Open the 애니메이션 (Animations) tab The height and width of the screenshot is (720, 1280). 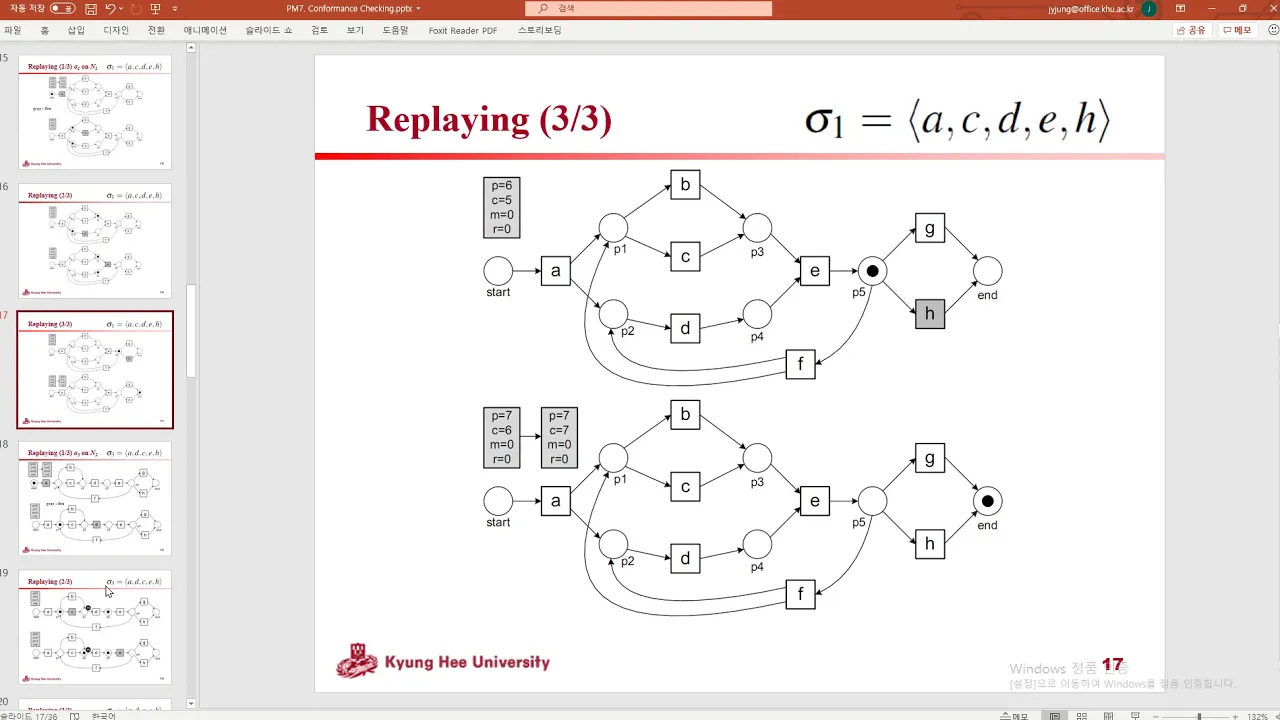tap(205, 30)
